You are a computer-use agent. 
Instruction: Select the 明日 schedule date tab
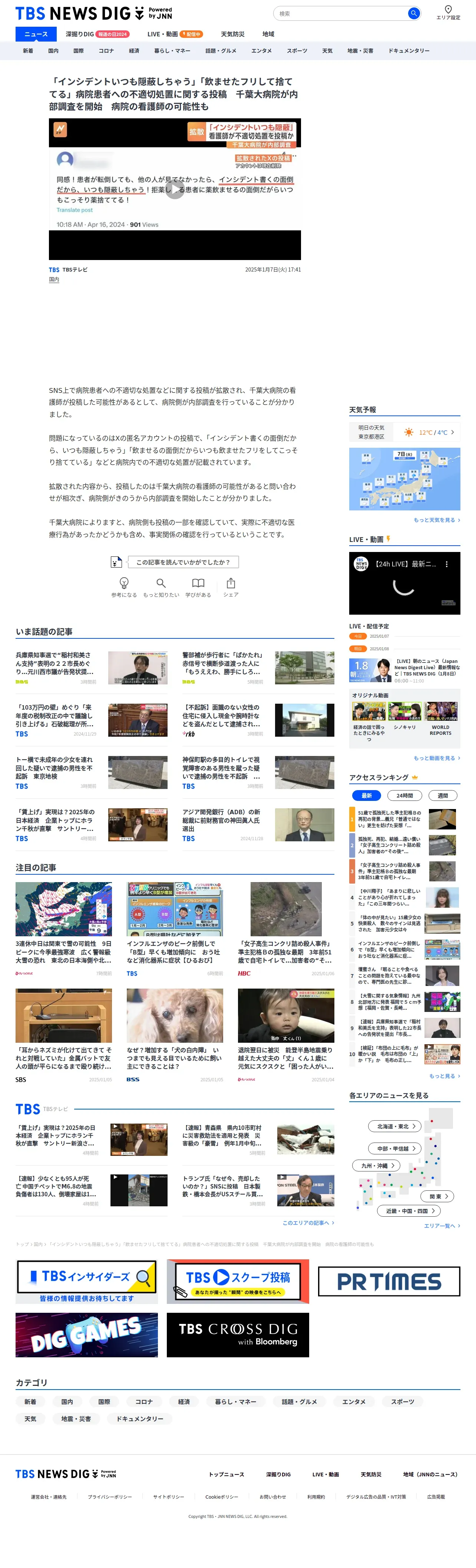358,648
